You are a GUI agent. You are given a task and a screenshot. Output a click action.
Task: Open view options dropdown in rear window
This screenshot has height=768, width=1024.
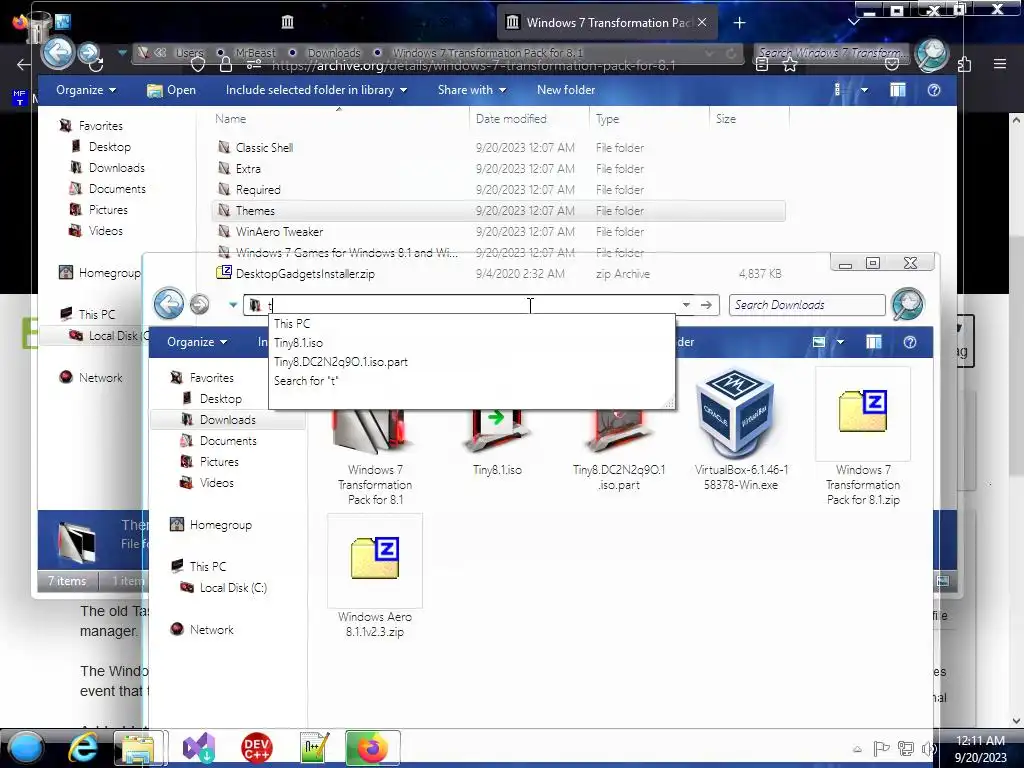pos(865,90)
